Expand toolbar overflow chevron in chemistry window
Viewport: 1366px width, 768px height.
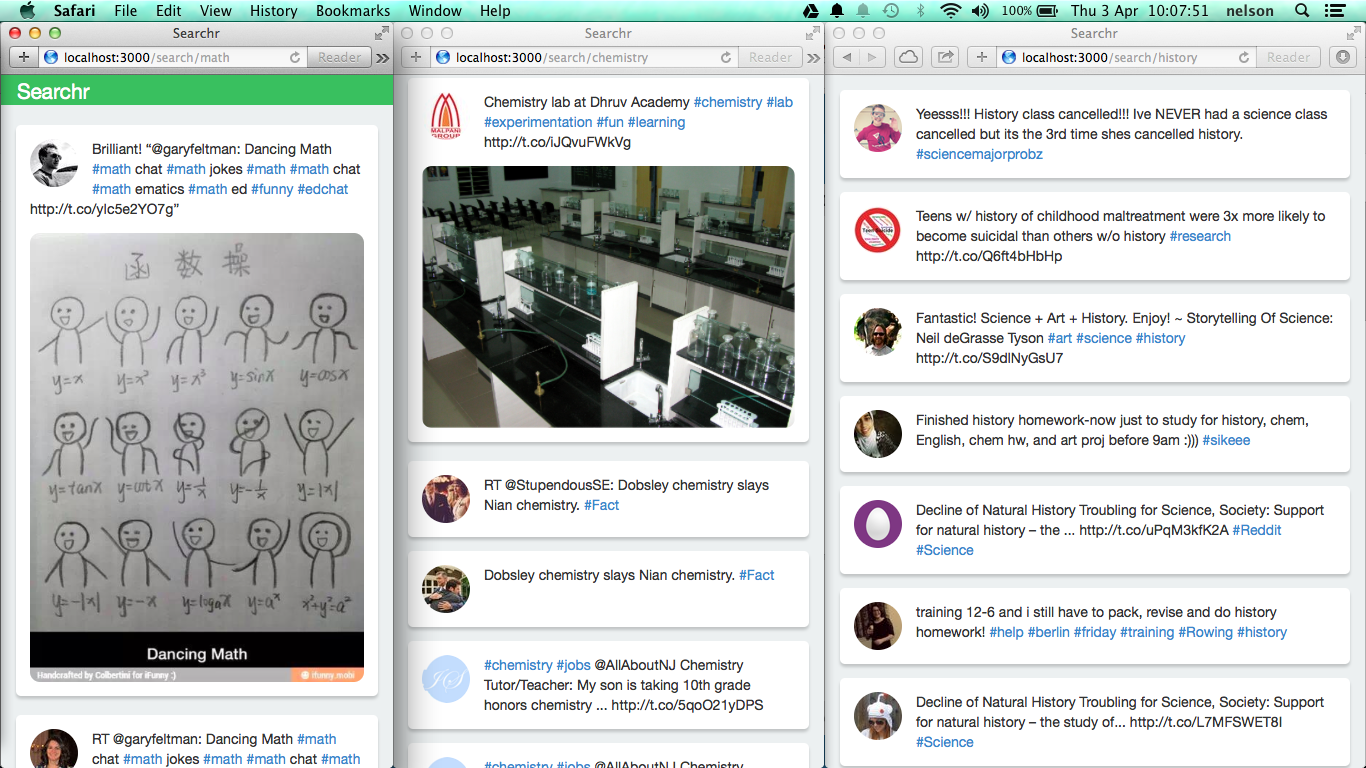click(x=814, y=57)
